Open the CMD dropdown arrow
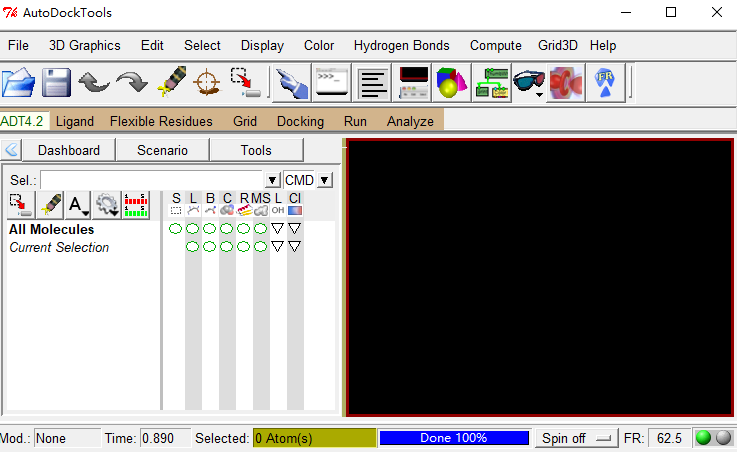 click(x=324, y=180)
